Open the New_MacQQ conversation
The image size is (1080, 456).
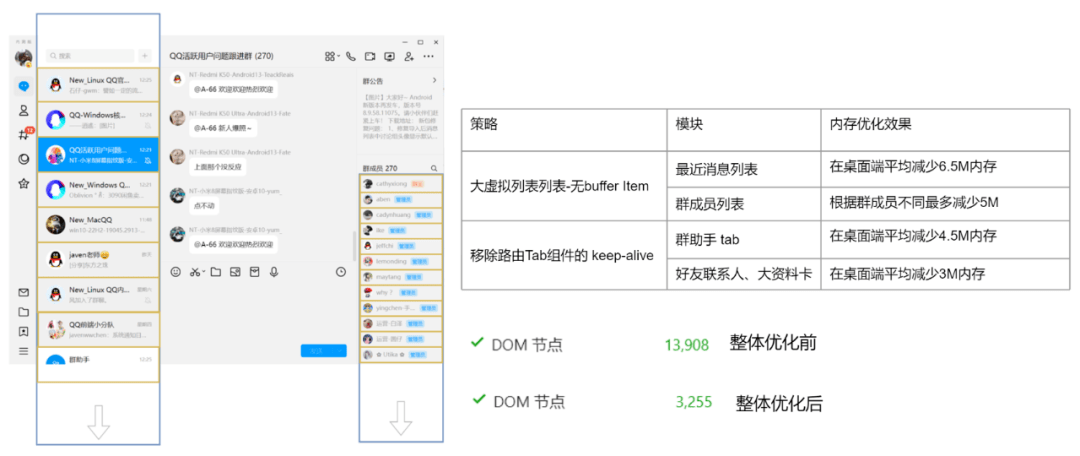coord(98,225)
